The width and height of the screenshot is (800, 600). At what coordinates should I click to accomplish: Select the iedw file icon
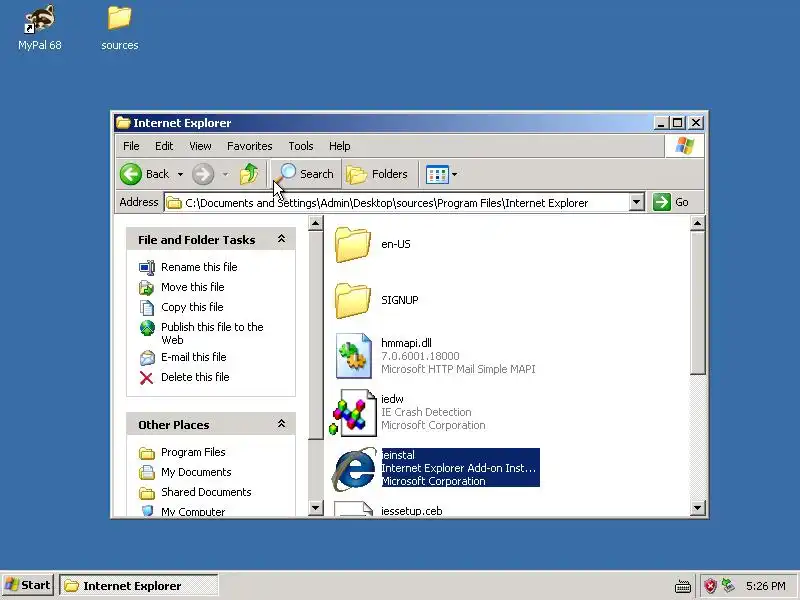pyautogui.click(x=353, y=412)
